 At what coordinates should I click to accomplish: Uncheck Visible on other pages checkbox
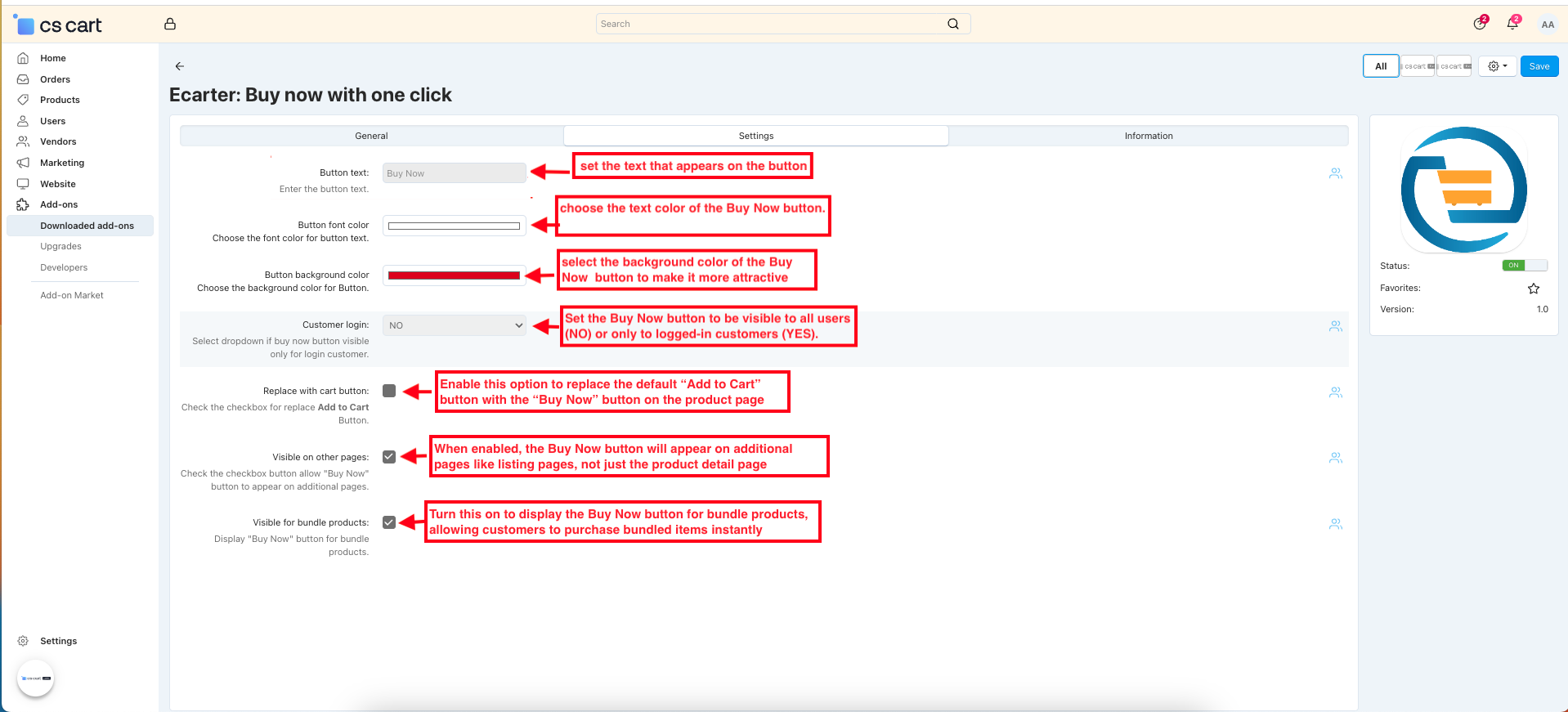click(389, 457)
